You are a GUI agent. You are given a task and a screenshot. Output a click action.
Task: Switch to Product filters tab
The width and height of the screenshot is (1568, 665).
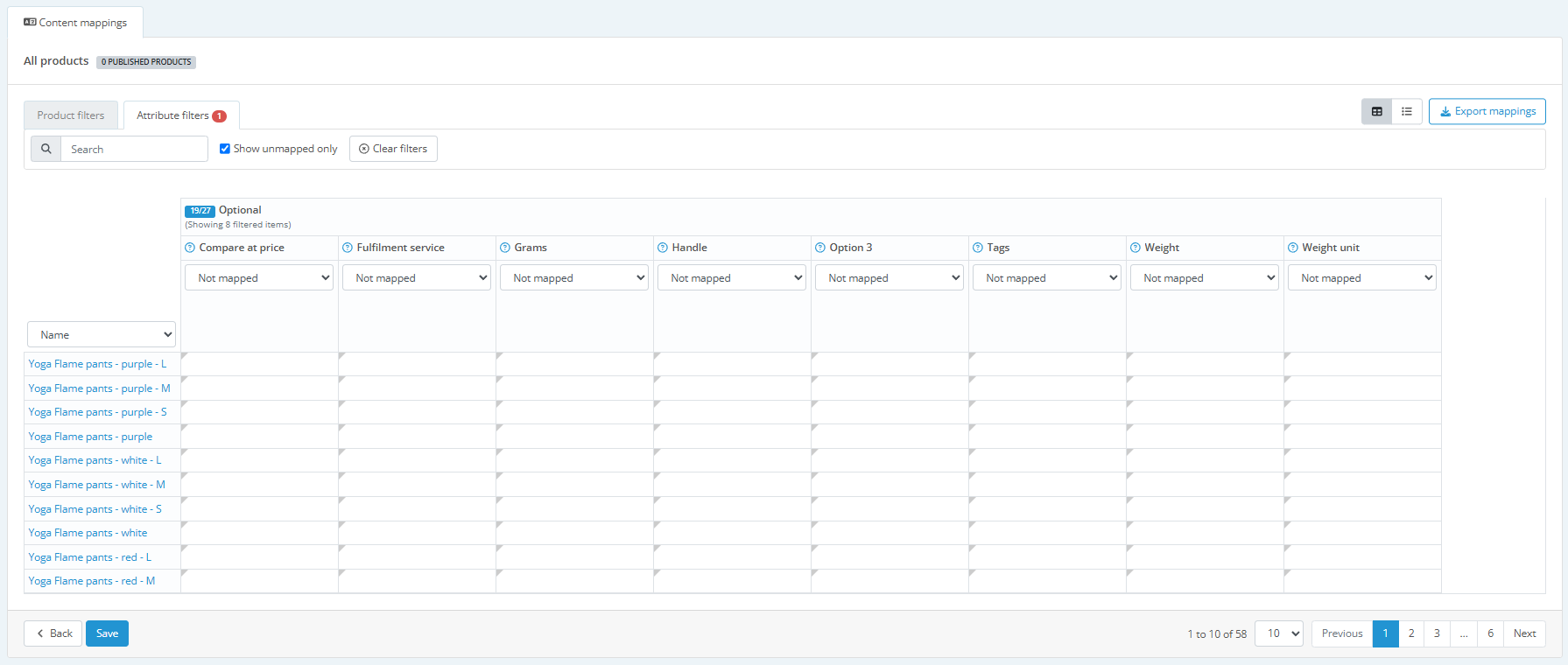click(71, 115)
